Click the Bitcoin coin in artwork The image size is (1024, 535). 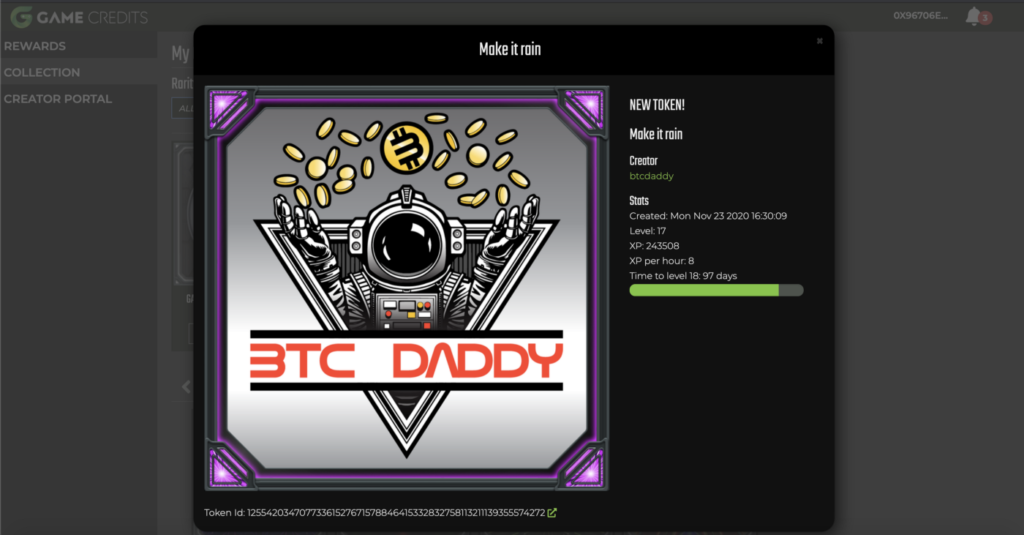pyautogui.click(x=406, y=148)
